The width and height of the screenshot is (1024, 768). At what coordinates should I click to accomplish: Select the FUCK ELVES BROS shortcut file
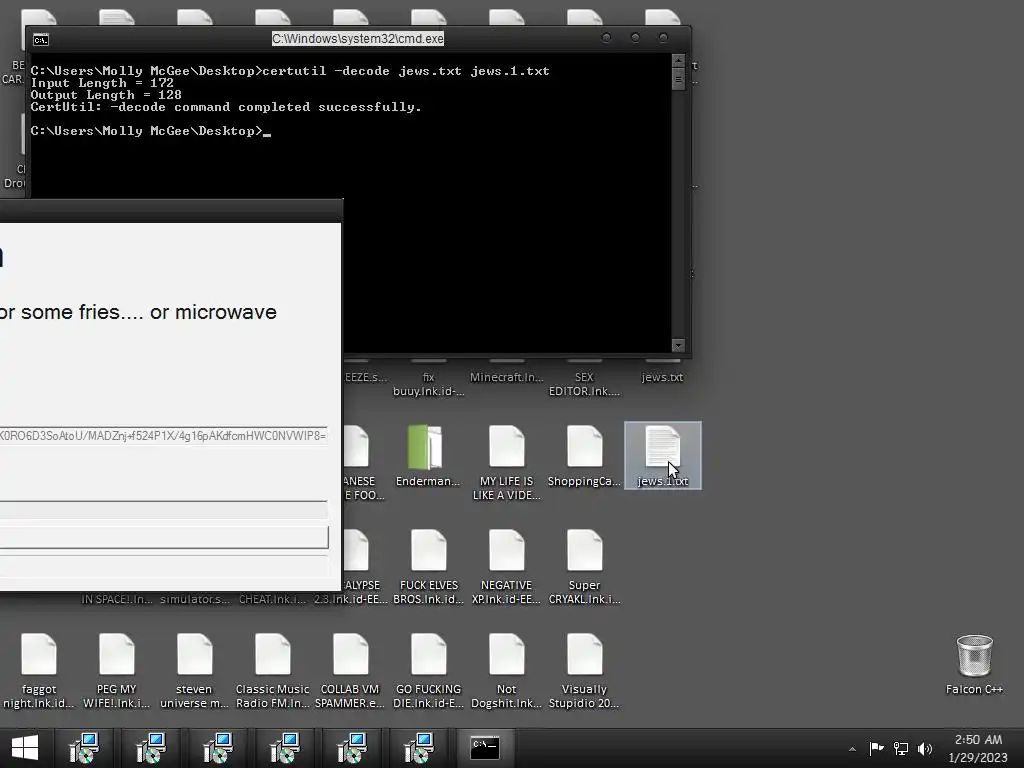click(428, 567)
